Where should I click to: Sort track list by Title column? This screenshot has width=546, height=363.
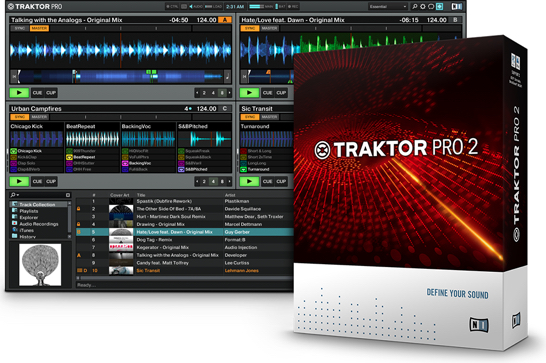coord(141,195)
